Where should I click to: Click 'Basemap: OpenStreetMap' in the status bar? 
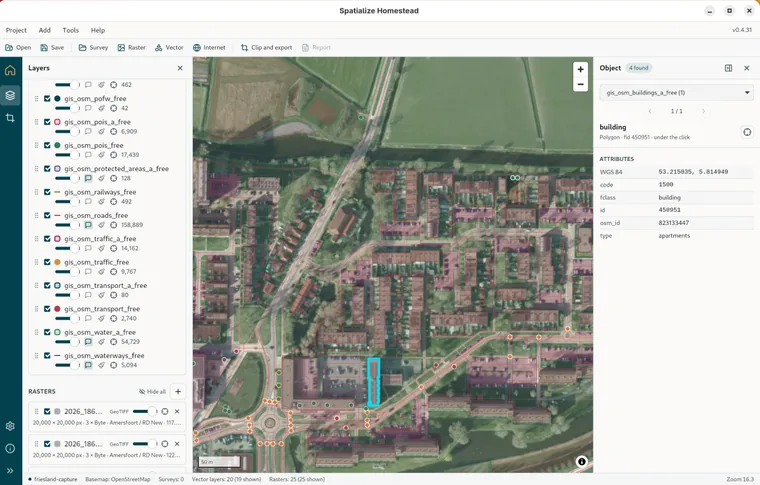(x=118, y=479)
